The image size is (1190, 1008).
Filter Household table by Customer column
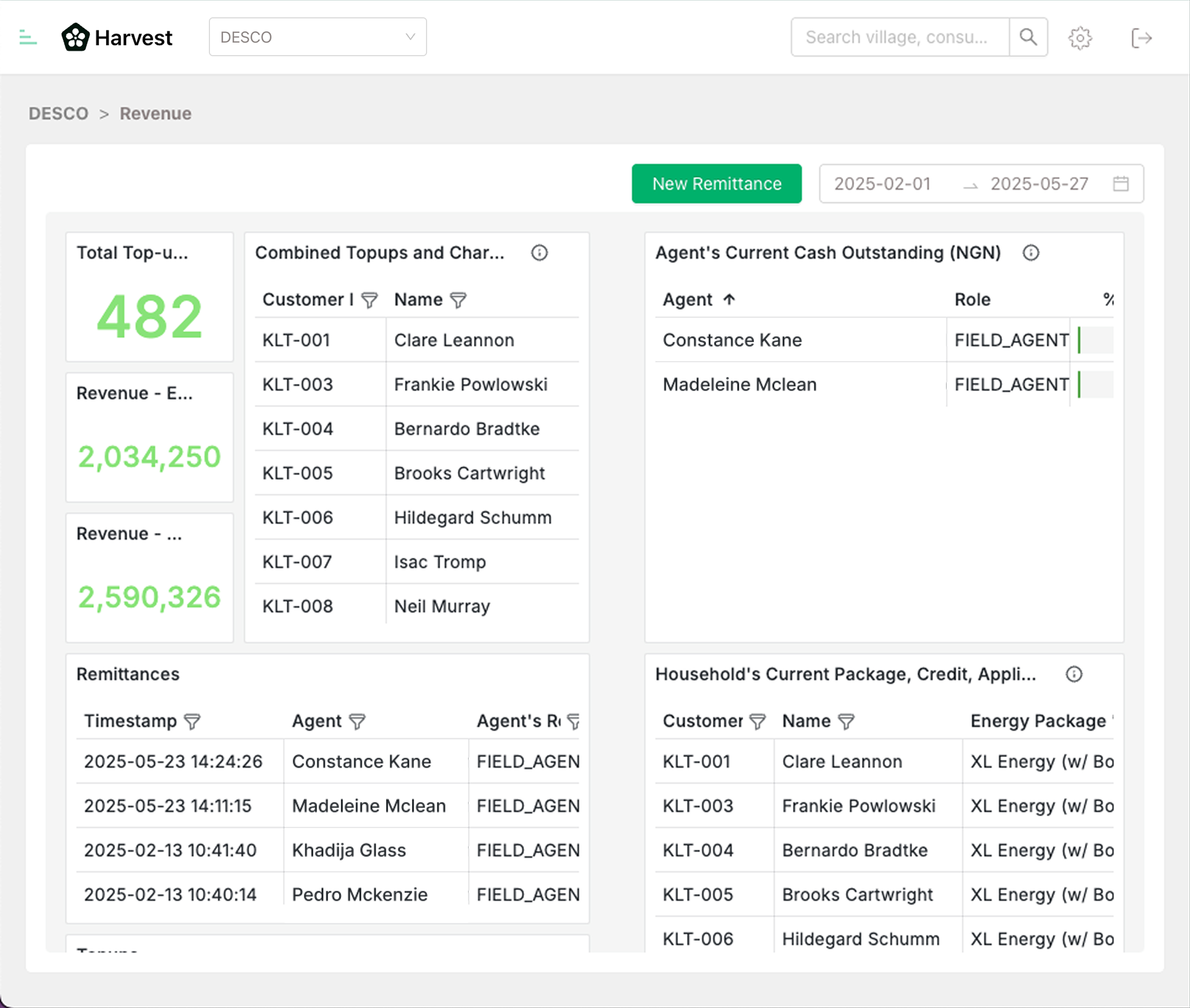click(757, 722)
